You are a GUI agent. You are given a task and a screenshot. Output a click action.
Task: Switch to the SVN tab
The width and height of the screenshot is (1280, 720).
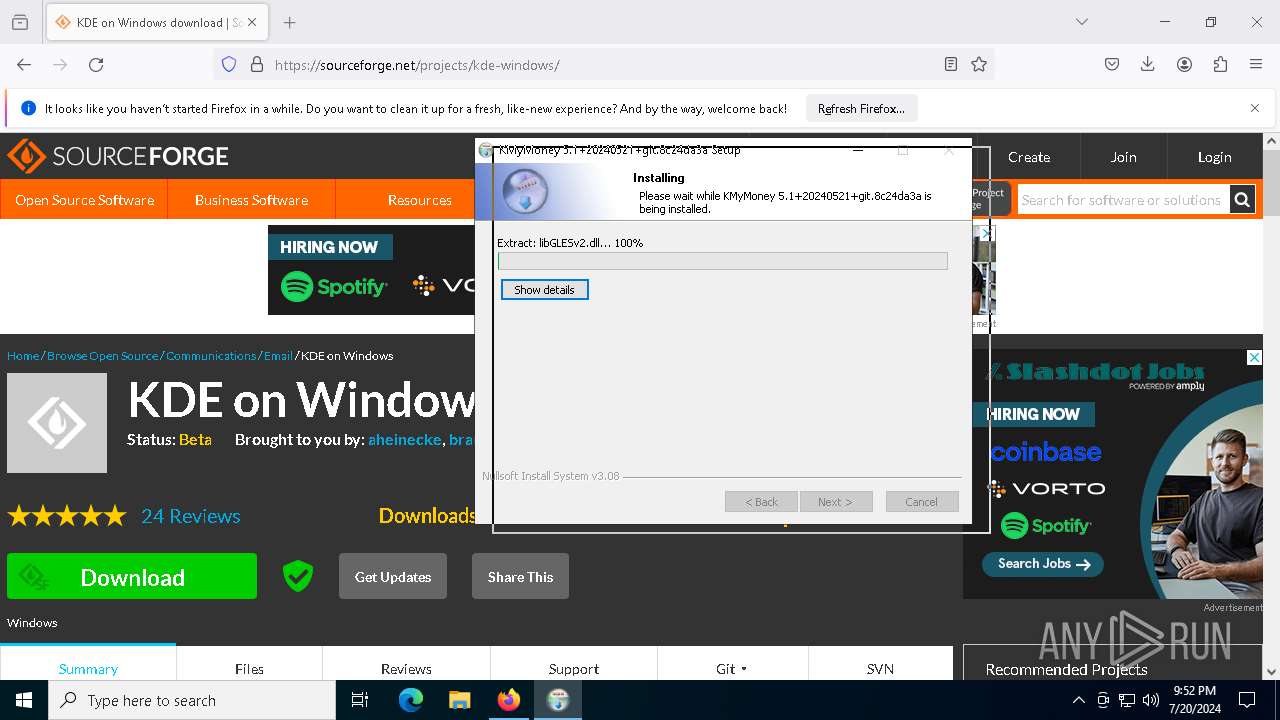coord(880,666)
